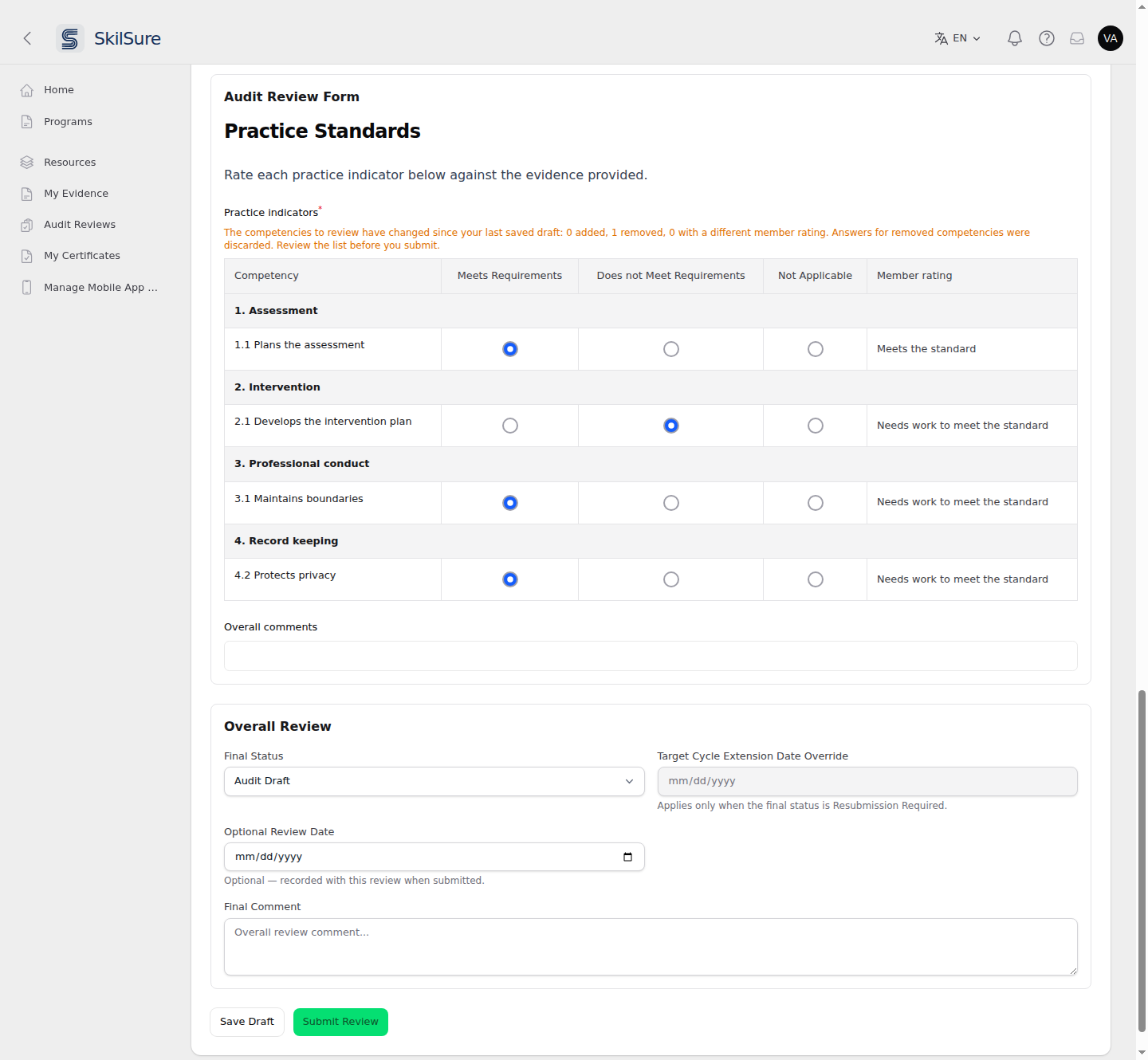Select Not Applicable for 1.1 Plans the assessment
This screenshot has height=1060, width=1148.
(816, 349)
